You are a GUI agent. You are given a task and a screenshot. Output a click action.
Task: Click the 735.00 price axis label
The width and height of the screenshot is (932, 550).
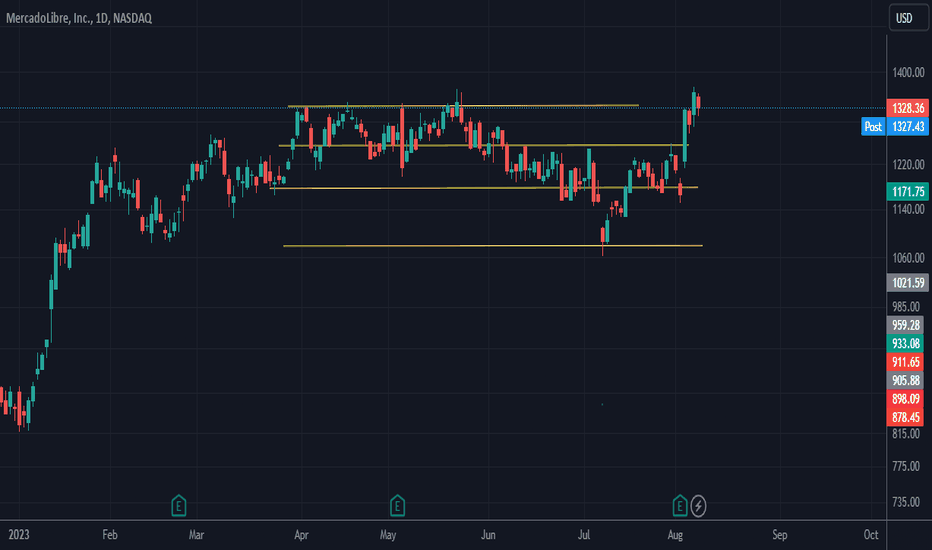(906, 502)
